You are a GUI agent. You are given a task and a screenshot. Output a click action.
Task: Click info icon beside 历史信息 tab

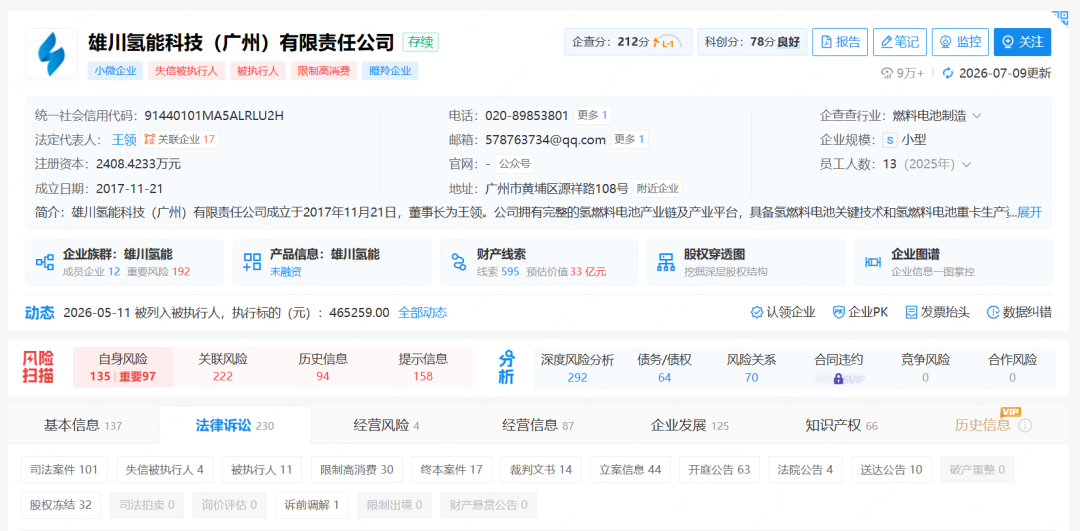(x=1025, y=426)
